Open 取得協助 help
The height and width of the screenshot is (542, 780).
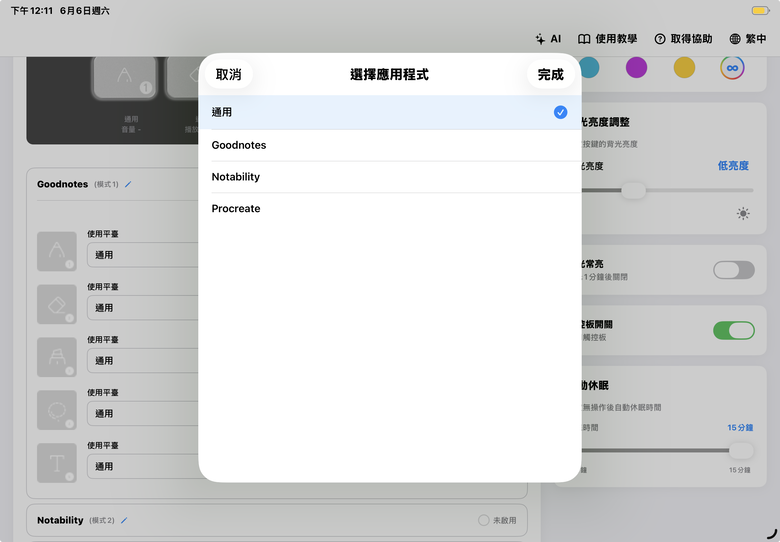[x=683, y=39]
